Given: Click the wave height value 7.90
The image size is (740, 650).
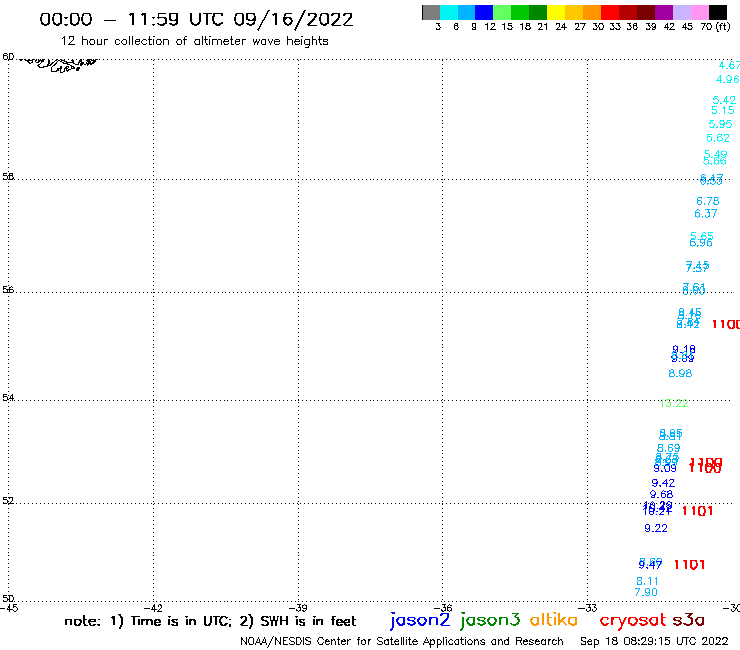Looking at the screenshot, I should (646, 592).
